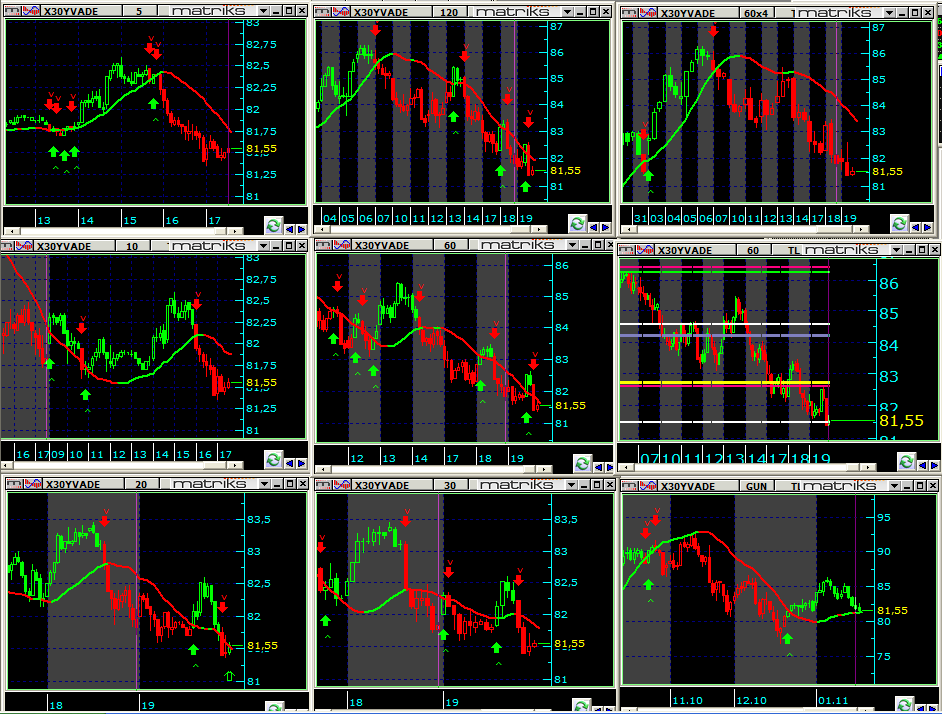Click the 81,55 price label in 30-period chart
This screenshot has width=942, height=714.
click(568, 644)
